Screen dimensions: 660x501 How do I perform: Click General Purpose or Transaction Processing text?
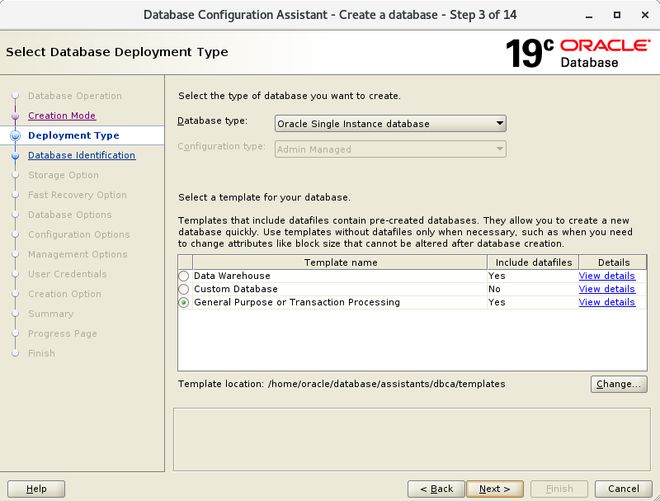[297, 302]
